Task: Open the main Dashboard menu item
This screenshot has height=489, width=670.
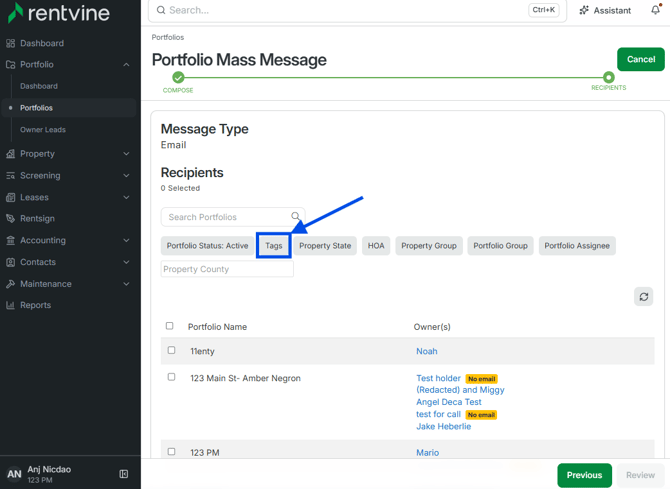Action: pyautogui.click(x=42, y=43)
